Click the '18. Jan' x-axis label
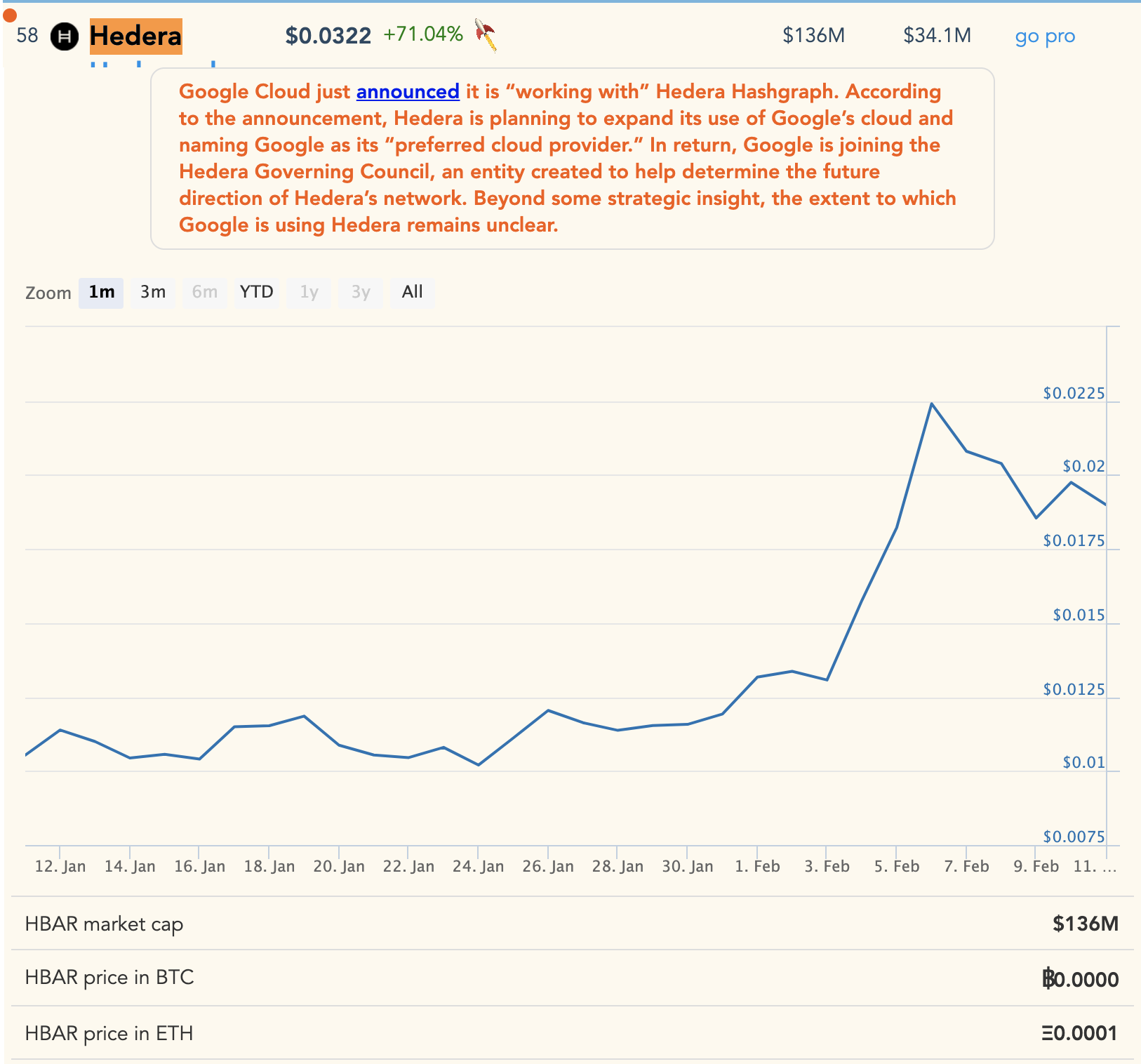1141x1064 pixels. click(269, 867)
